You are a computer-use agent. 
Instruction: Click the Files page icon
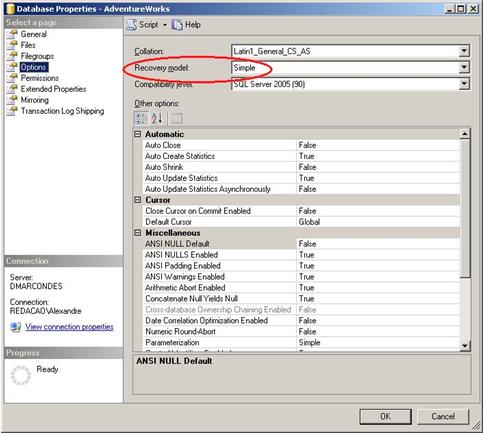[x=12, y=45]
